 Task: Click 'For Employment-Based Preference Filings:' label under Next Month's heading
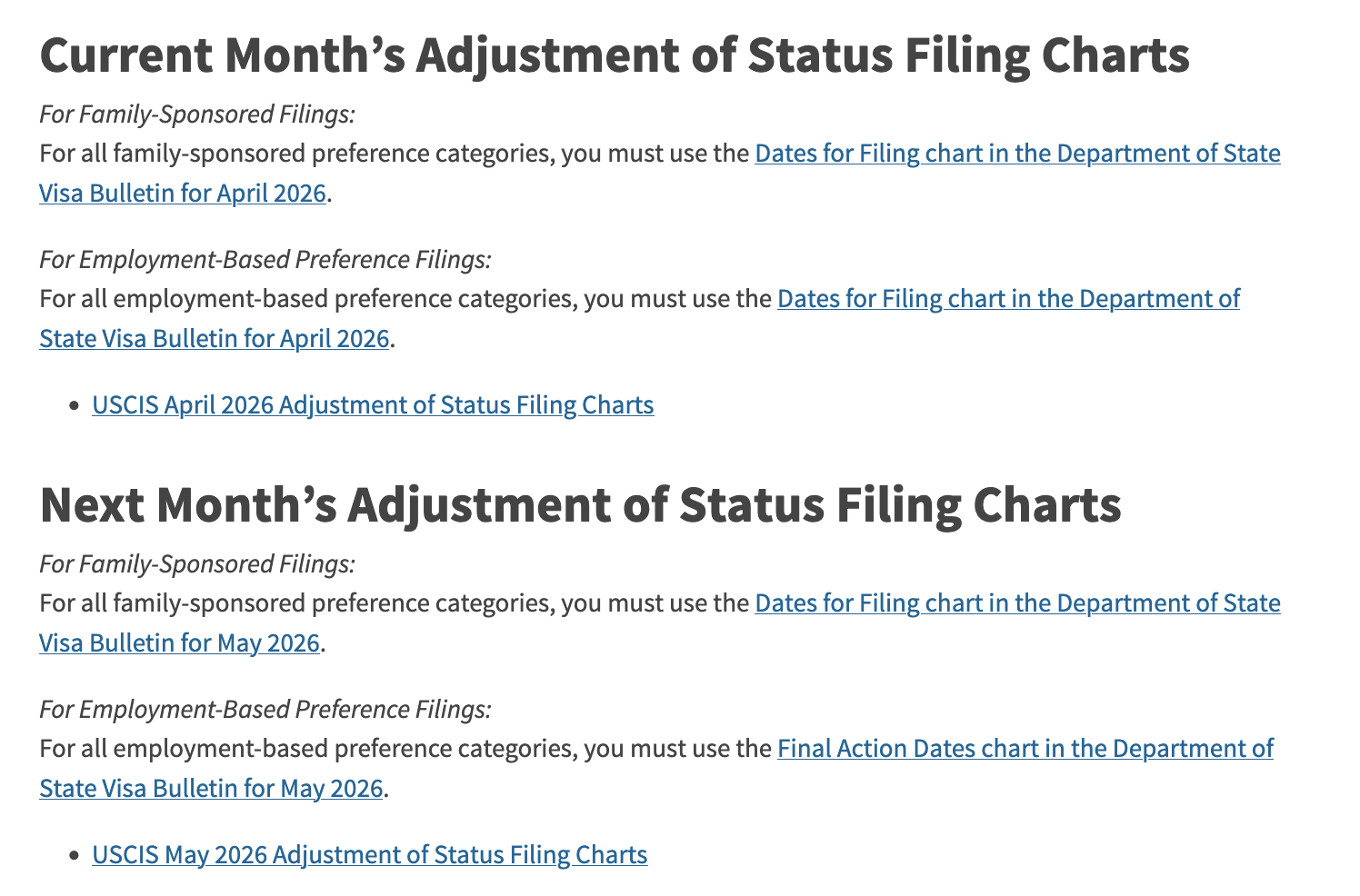(265, 710)
